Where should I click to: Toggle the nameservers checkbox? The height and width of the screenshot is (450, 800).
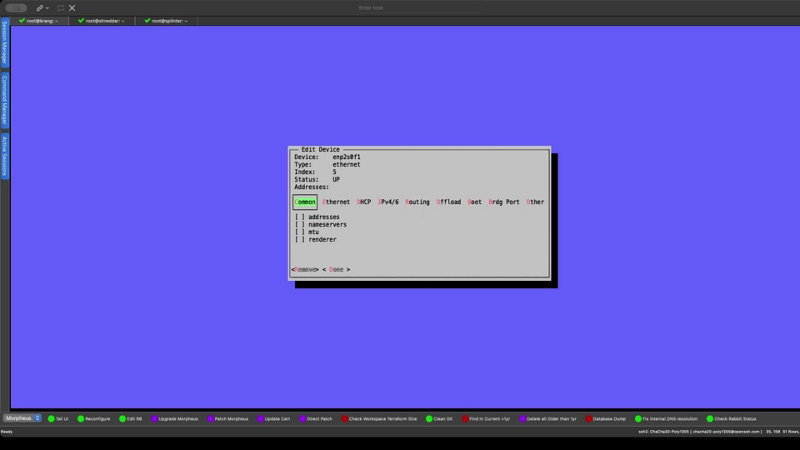click(x=300, y=225)
